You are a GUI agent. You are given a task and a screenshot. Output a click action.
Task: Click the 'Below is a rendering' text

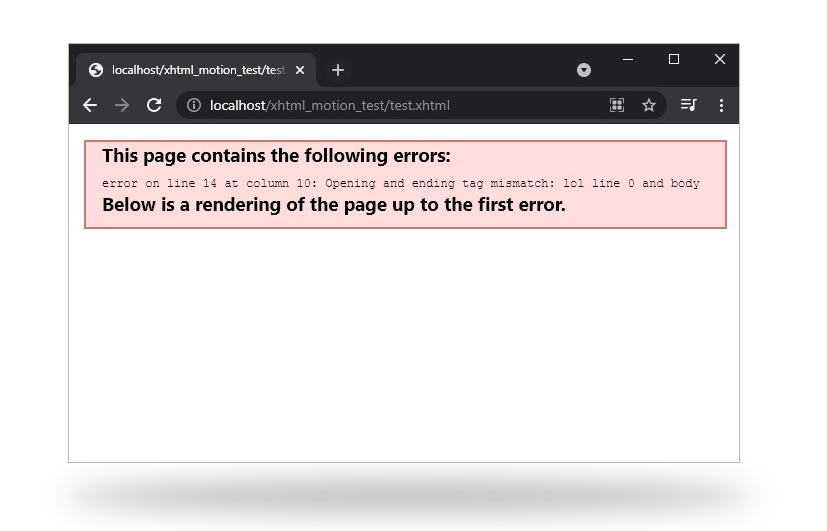tap(334, 205)
